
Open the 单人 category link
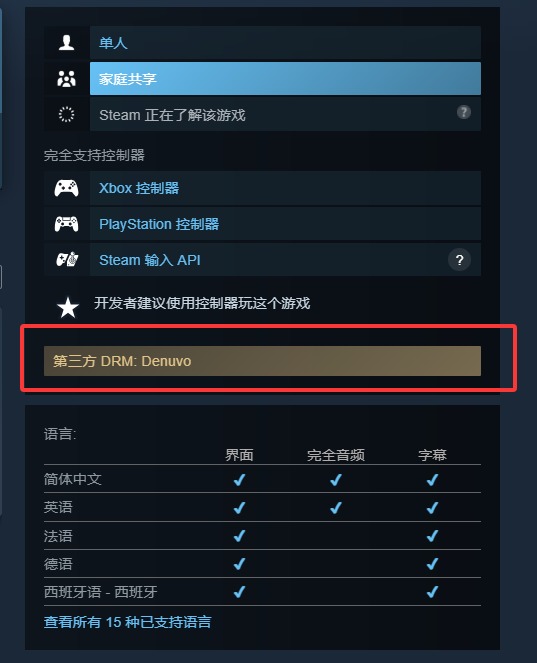[x=113, y=43]
